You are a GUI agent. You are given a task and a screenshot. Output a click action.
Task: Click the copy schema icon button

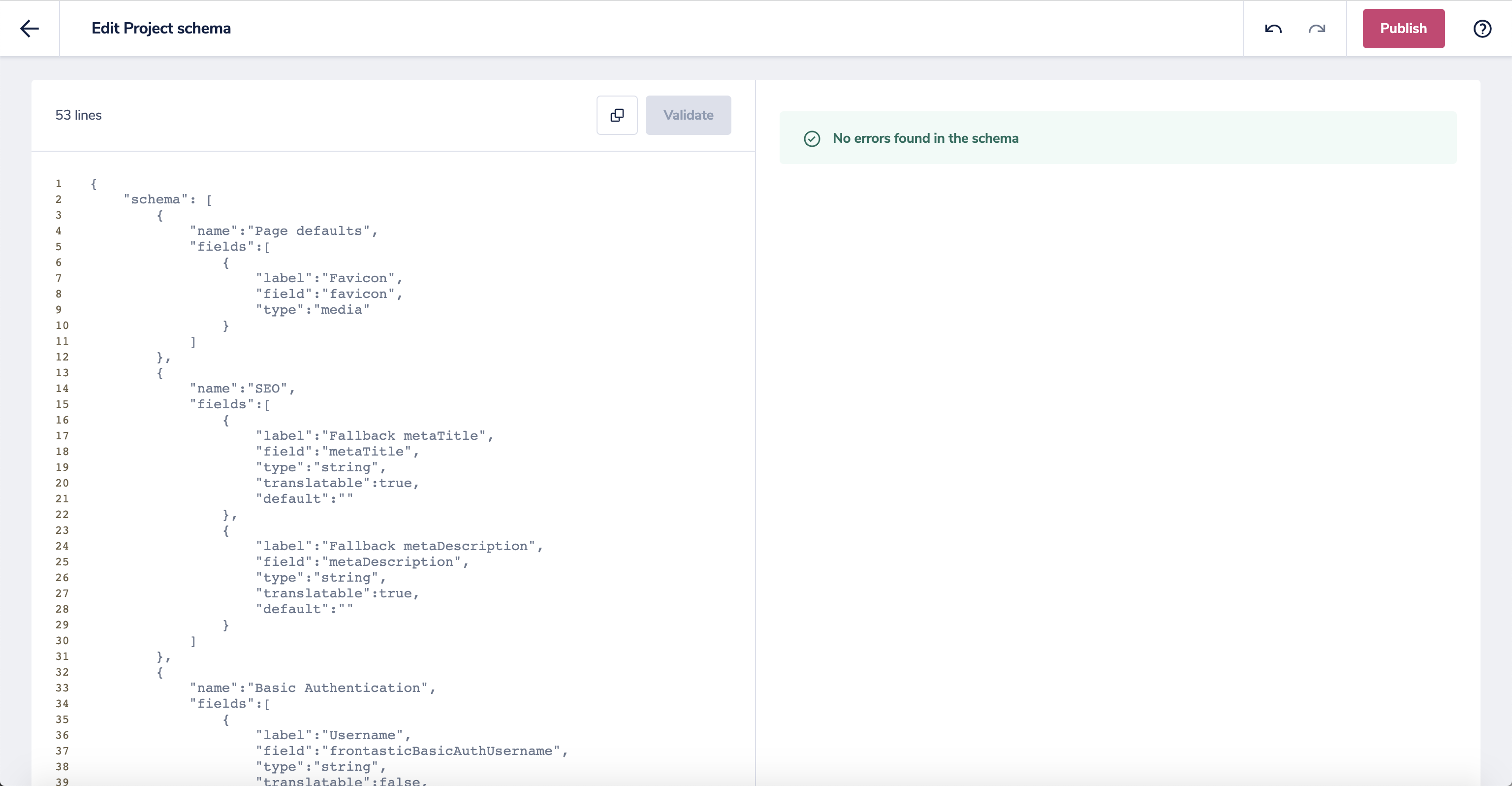pos(617,115)
